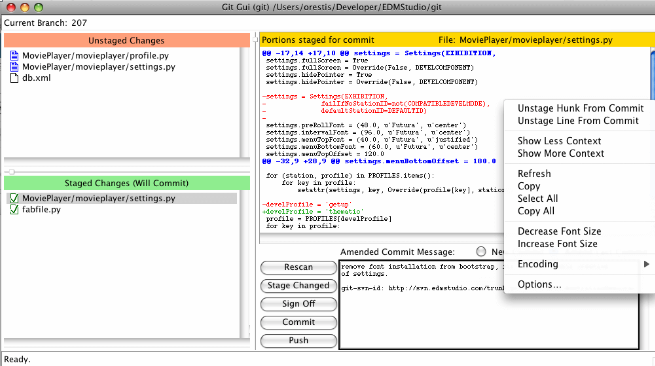This screenshot has width=655, height=366.
Task: Select MoviePlayer/movieplayer/profile.py in Unstaged Changes
Action: (96, 56)
